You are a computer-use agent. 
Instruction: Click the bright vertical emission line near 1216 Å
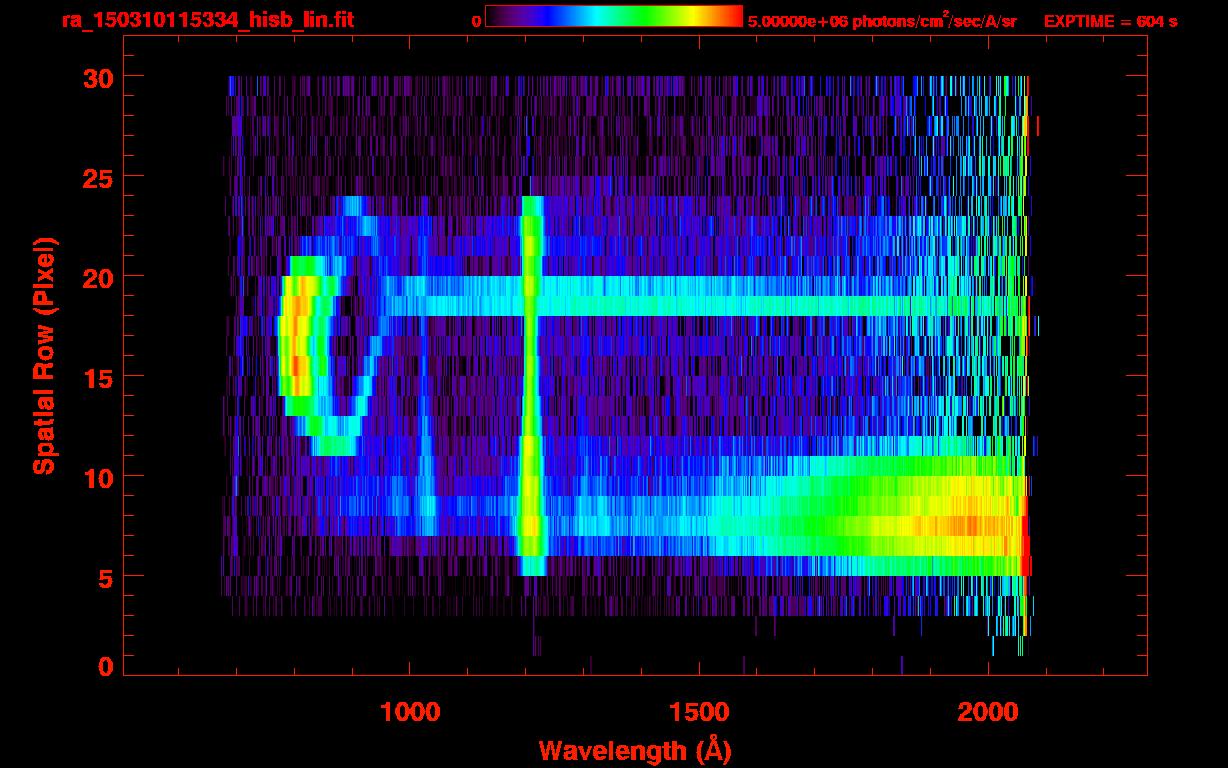pos(532,386)
